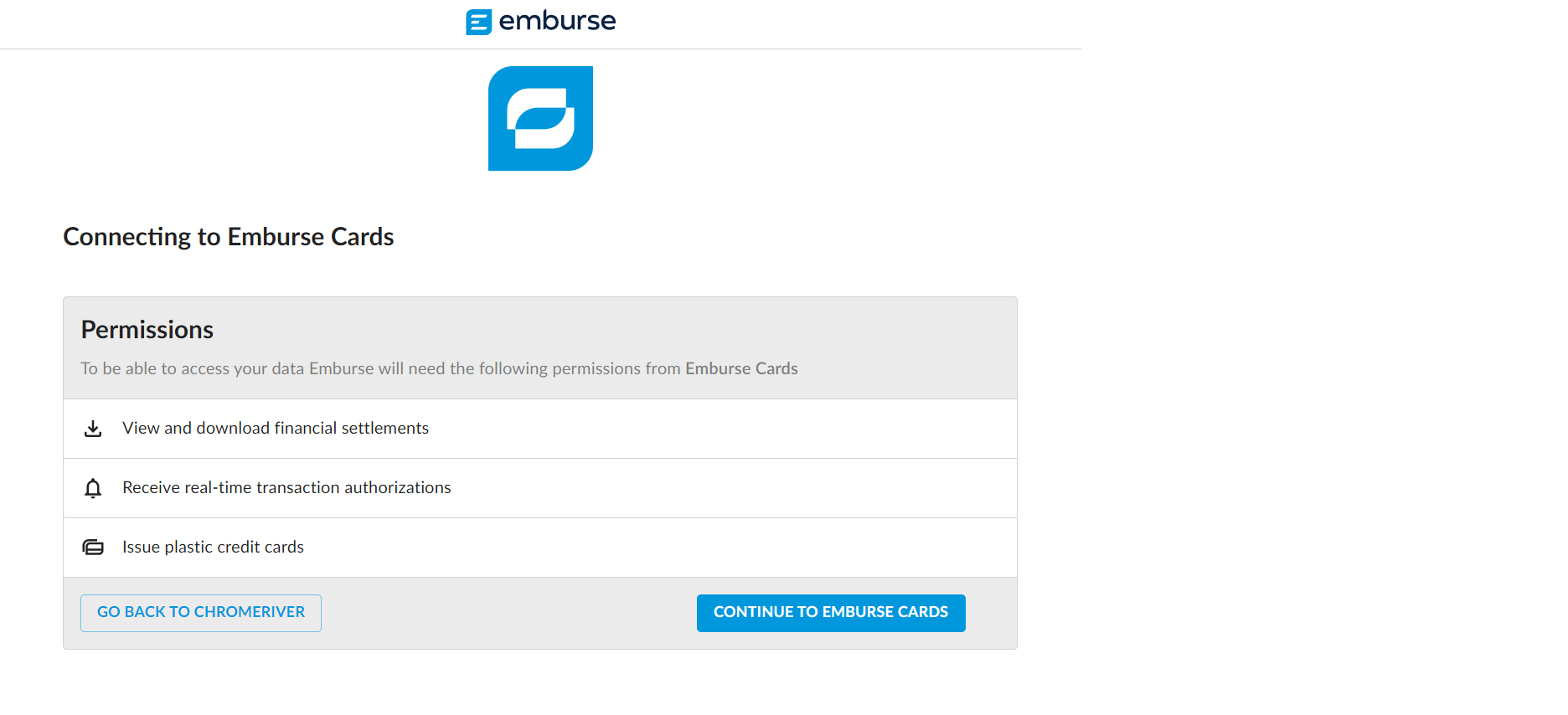Screen dimensions: 1568x715
Task: Click the word "CARDS" on the continue button
Action: coord(923,612)
